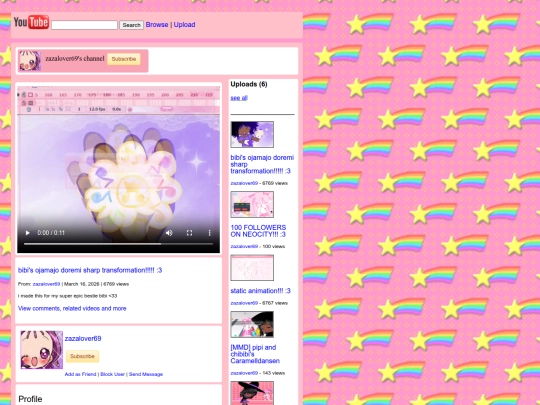Open the zazalover69 profile name link

83,339
